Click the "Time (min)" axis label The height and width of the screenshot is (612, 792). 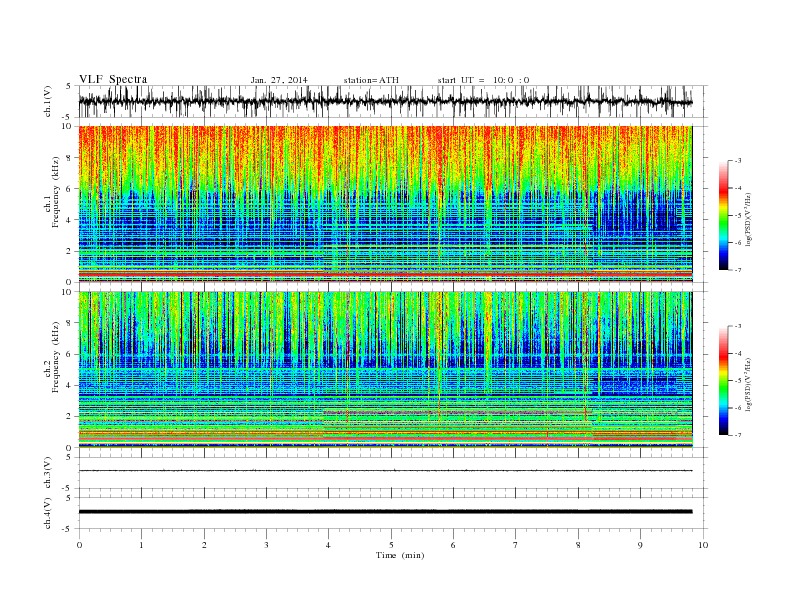[x=400, y=555]
